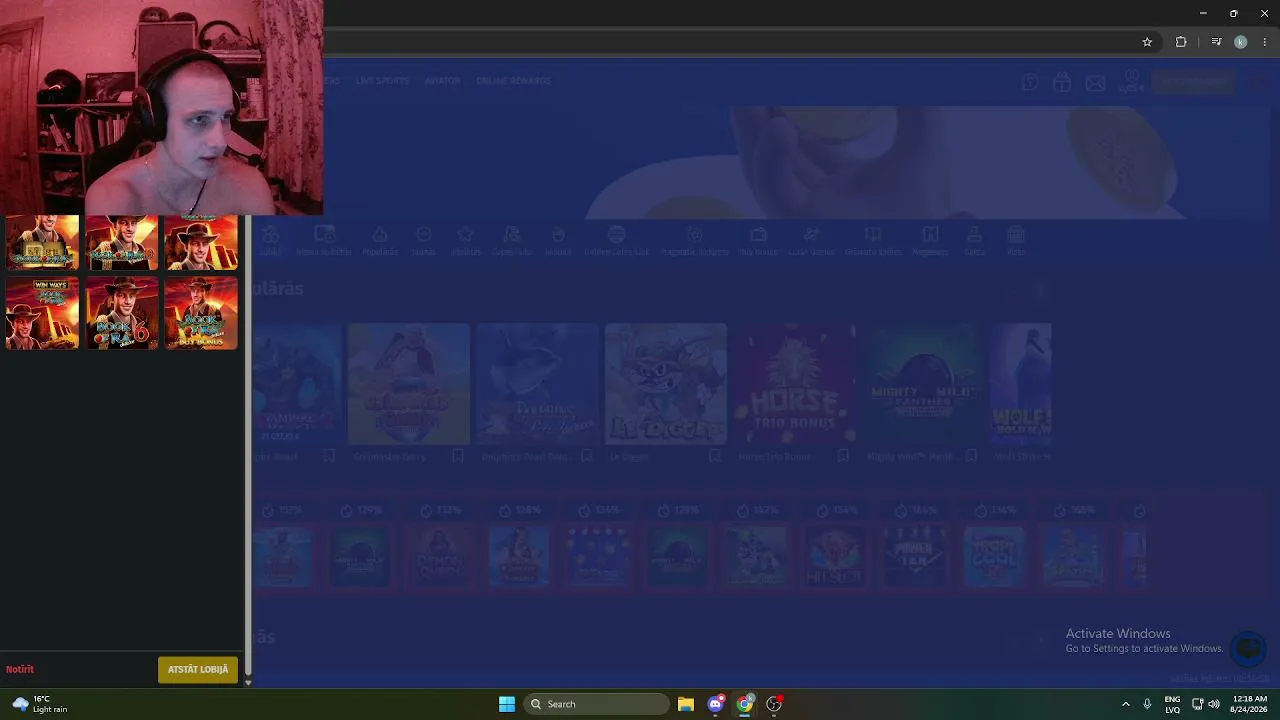Show hidden system tray icons

[1126, 704]
